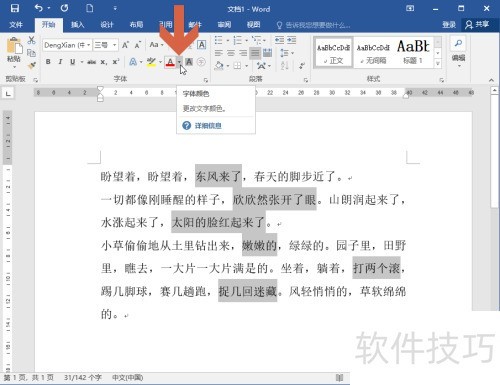Toggle Justify alignment button
Screen dimensions: 500x385
pyautogui.click(x=255, y=53)
